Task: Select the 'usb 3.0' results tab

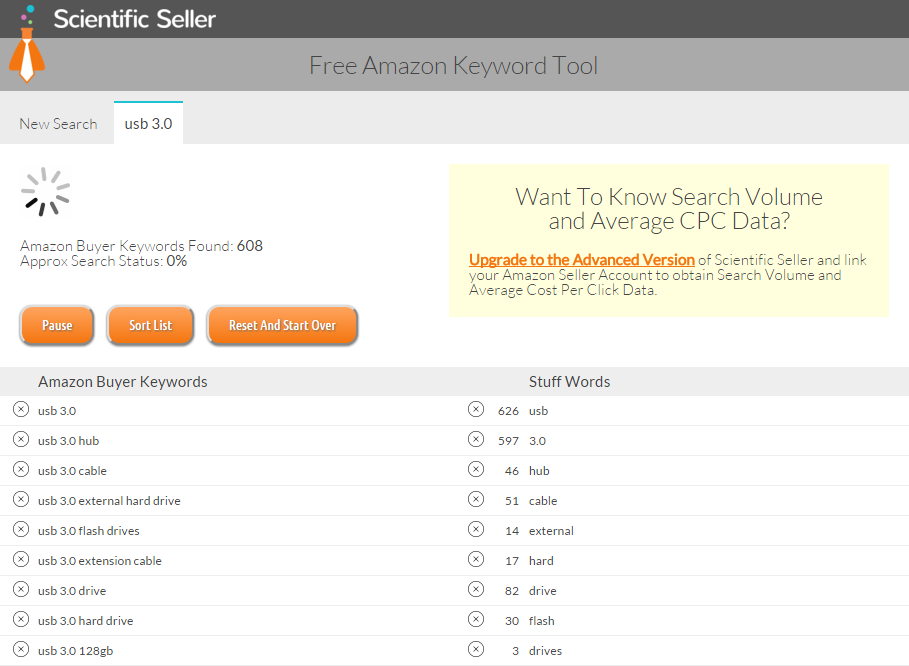Action: [x=148, y=124]
